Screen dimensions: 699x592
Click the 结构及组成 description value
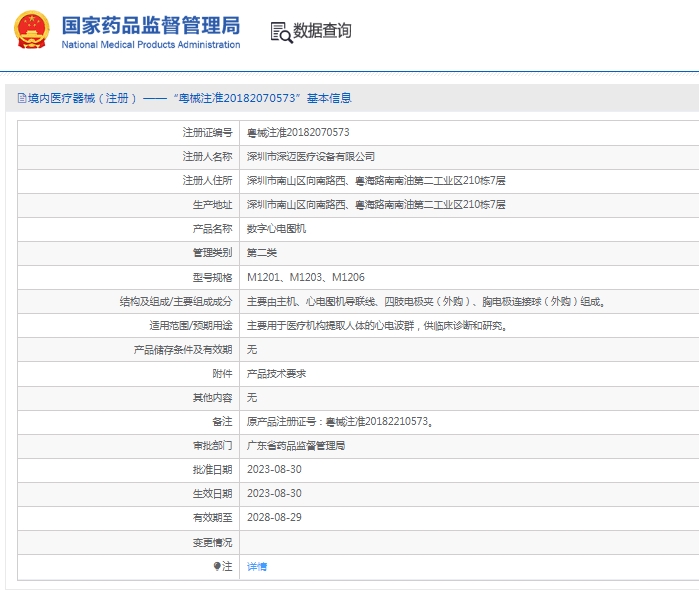[426, 302]
